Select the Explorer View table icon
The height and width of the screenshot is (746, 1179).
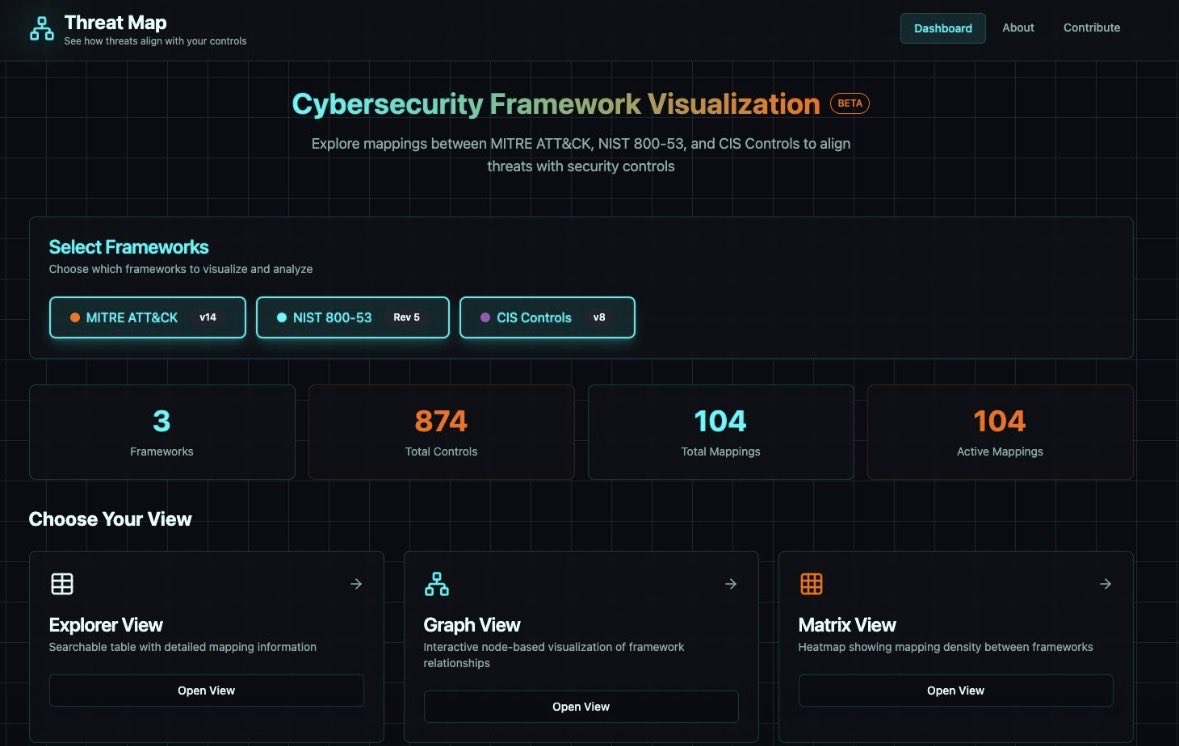pos(62,583)
